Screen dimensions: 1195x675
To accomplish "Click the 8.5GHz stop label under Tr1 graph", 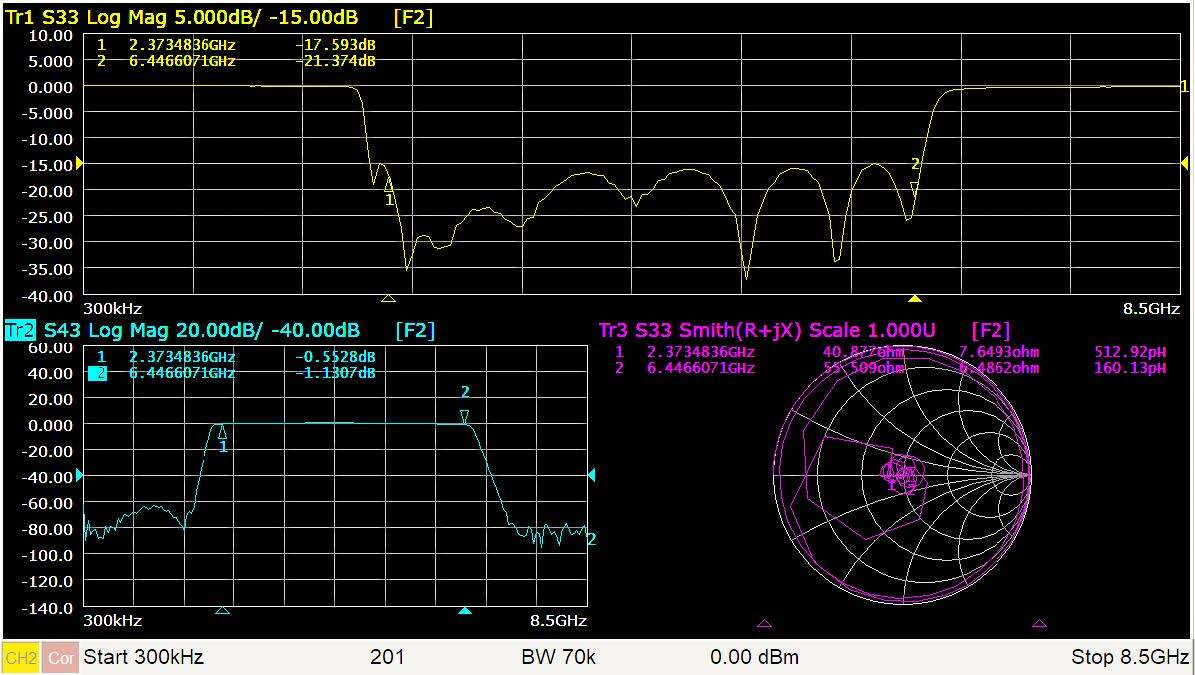I will 1151,309.
